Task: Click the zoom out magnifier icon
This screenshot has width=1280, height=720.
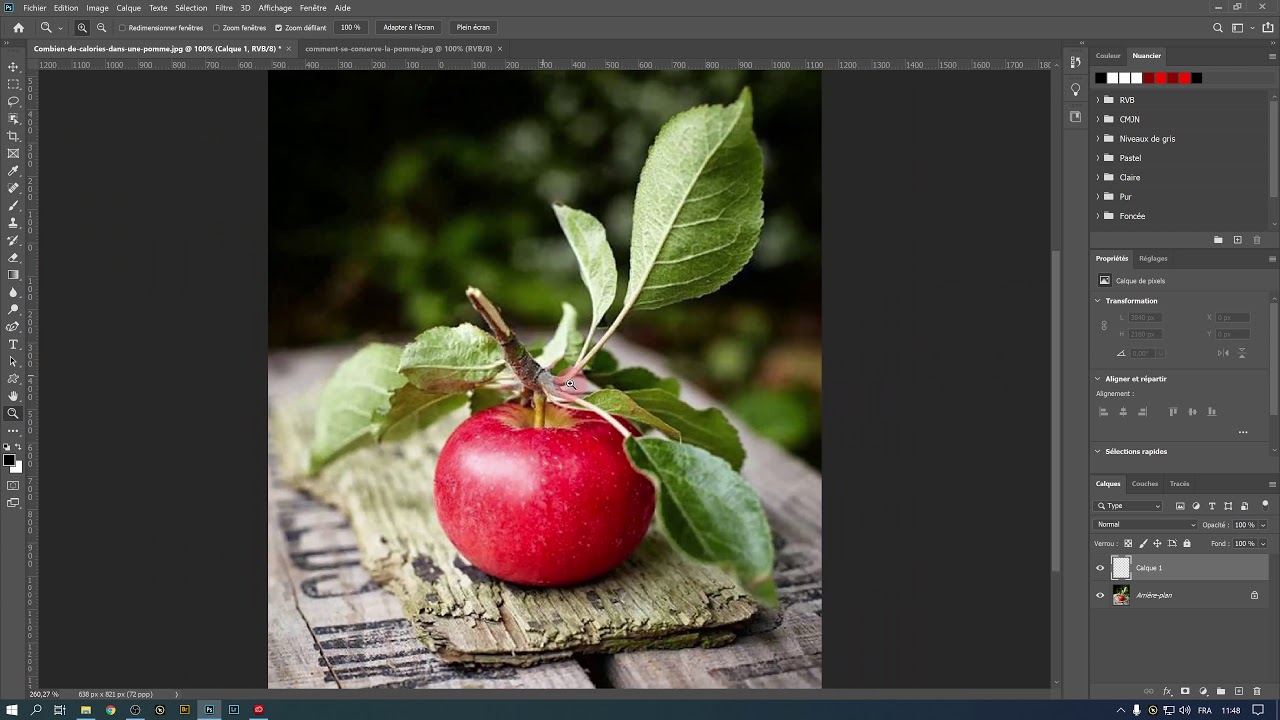Action: (101, 28)
